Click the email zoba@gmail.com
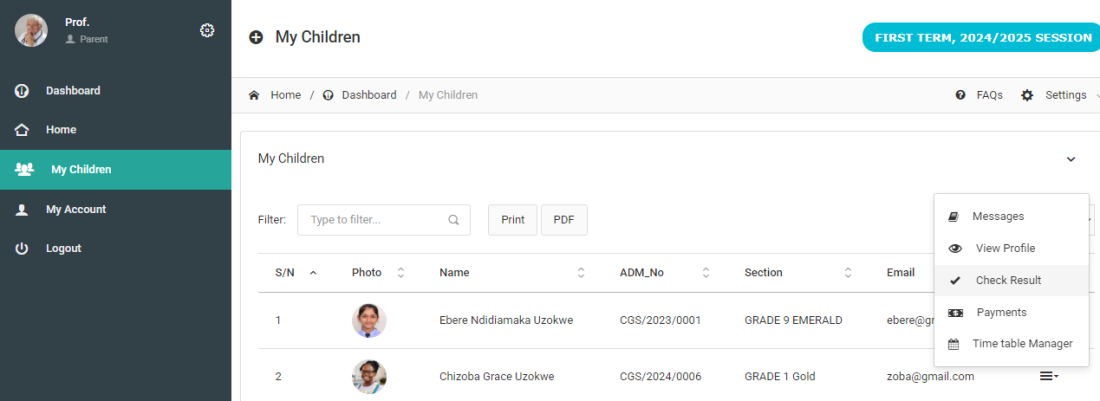This screenshot has width=1100, height=401. [x=930, y=376]
